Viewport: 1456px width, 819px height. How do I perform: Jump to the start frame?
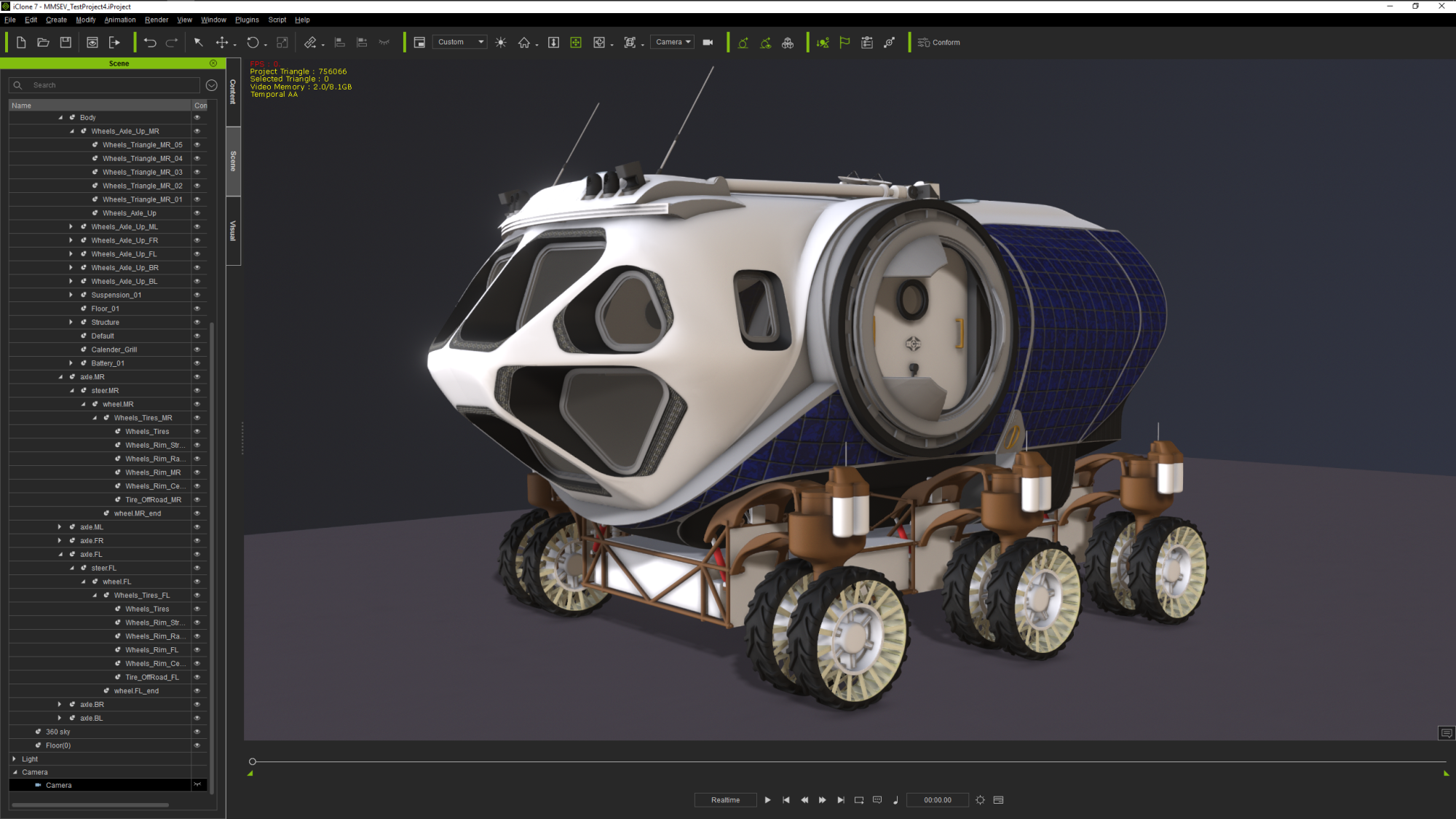(x=786, y=800)
